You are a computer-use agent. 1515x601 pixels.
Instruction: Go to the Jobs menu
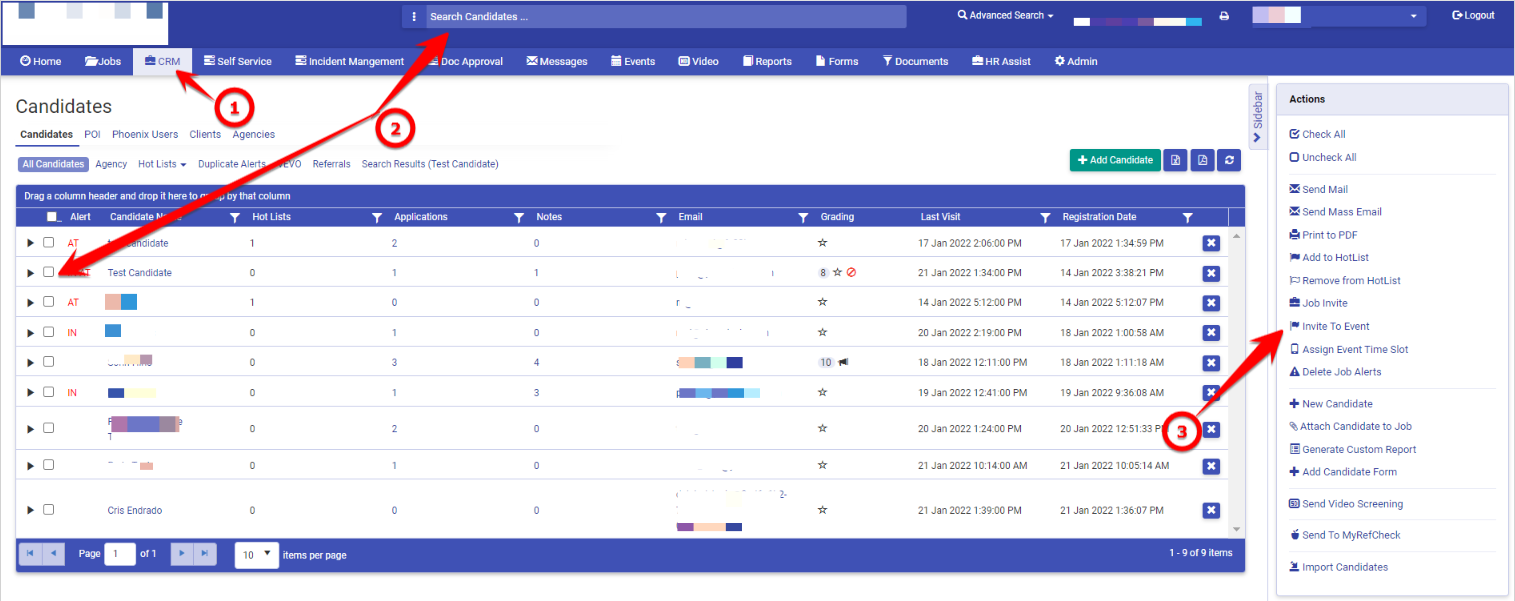click(x=103, y=61)
